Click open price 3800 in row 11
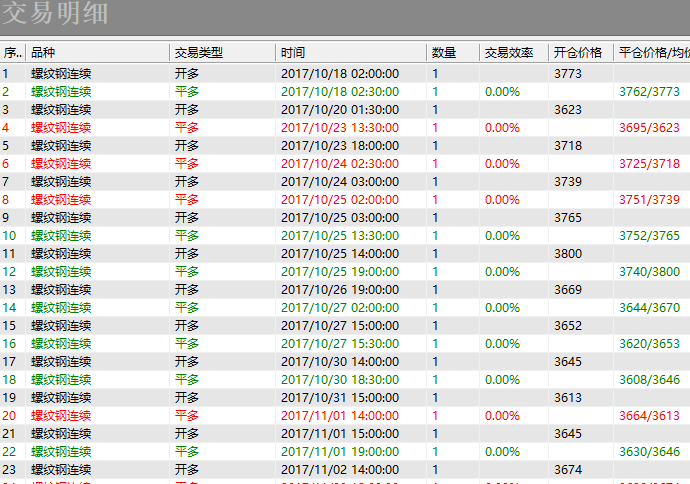This screenshot has width=690, height=484. click(x=568, y=254)
